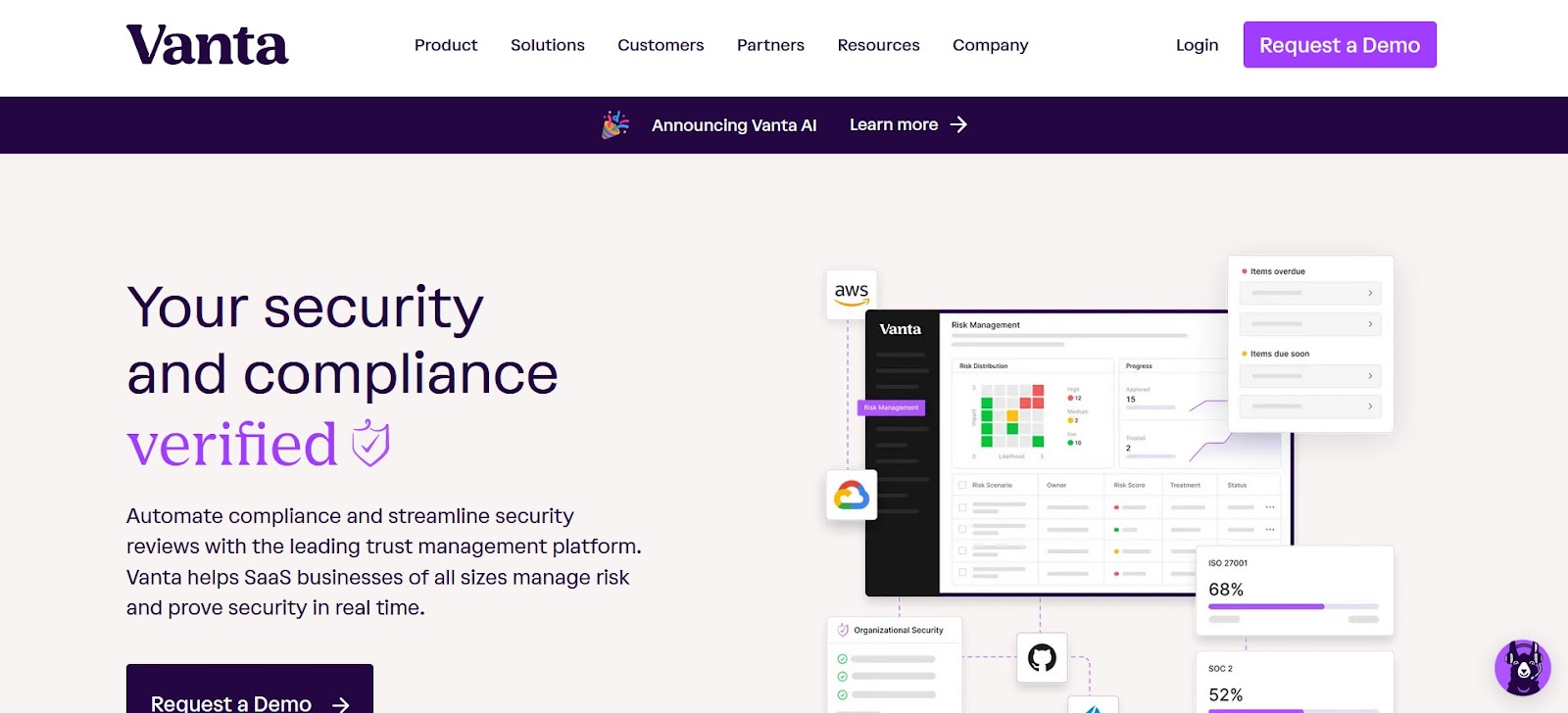Open the llama mascot chat widget

1522,668
